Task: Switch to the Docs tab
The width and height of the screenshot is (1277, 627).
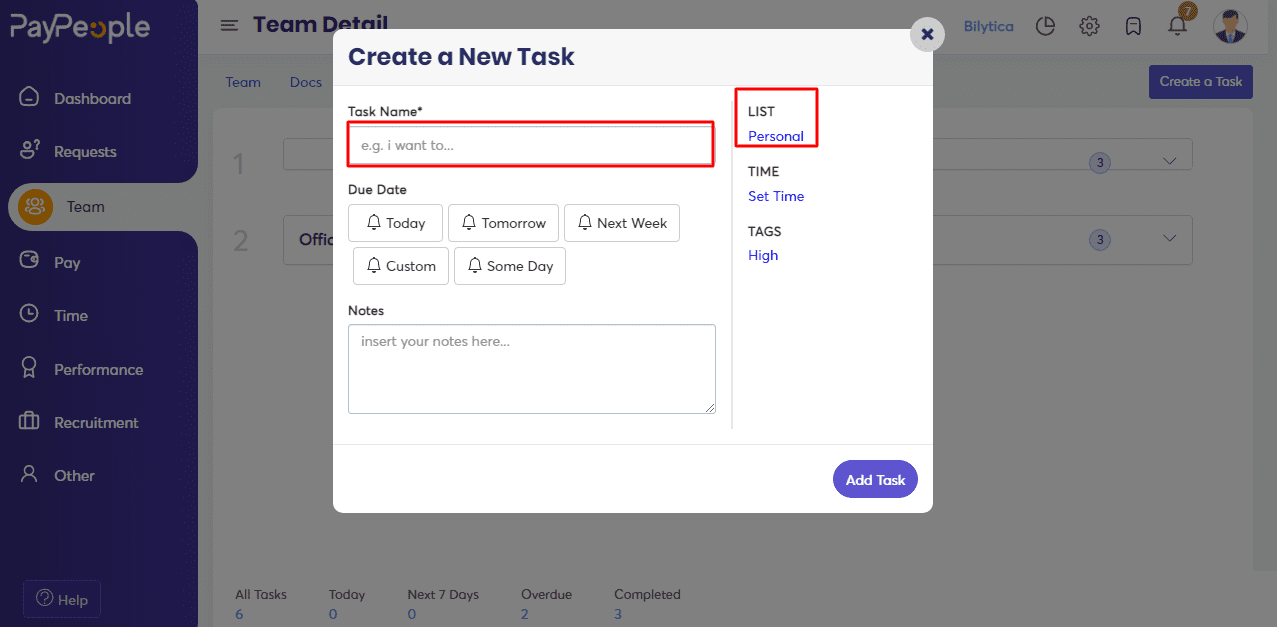Action: pos(306,82)
